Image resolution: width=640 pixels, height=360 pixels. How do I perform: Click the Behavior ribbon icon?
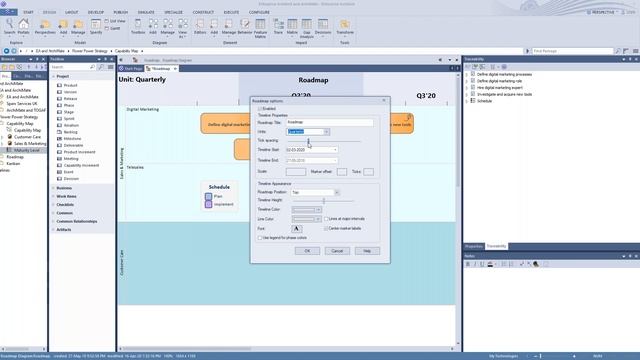click(x=244, y=27)
